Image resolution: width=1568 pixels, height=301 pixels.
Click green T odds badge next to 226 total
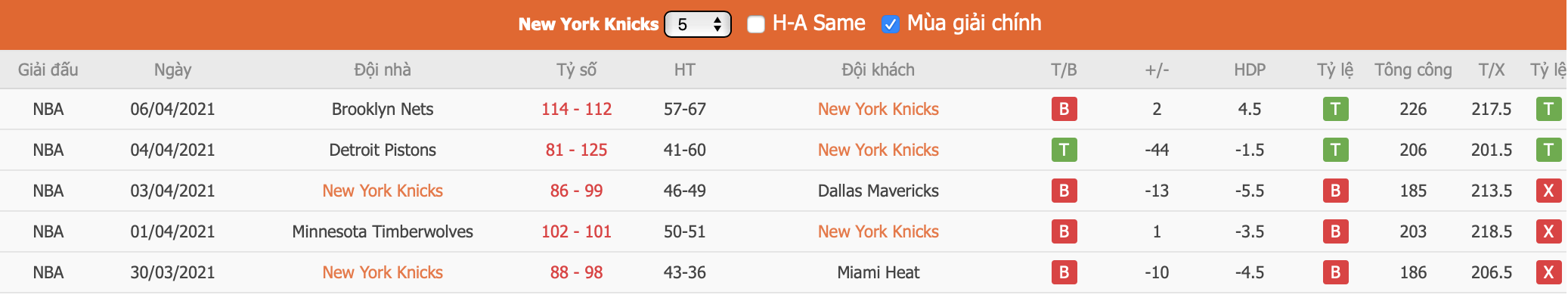click(1335, 109)
